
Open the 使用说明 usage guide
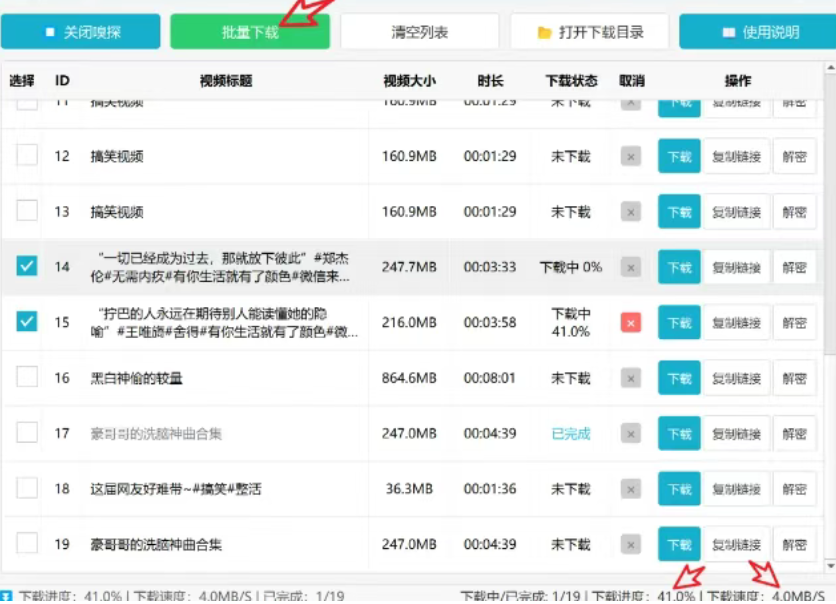(x=757, y=32)
